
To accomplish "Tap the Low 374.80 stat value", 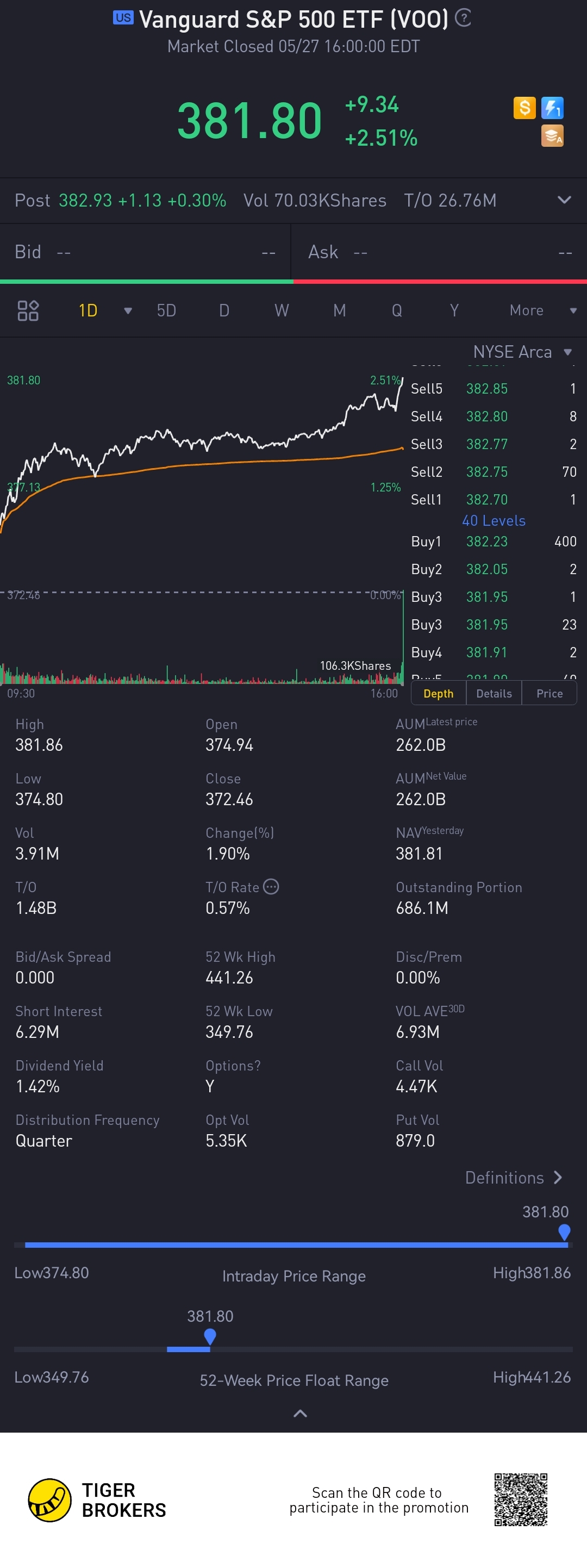I will click(x=39, y=799).
